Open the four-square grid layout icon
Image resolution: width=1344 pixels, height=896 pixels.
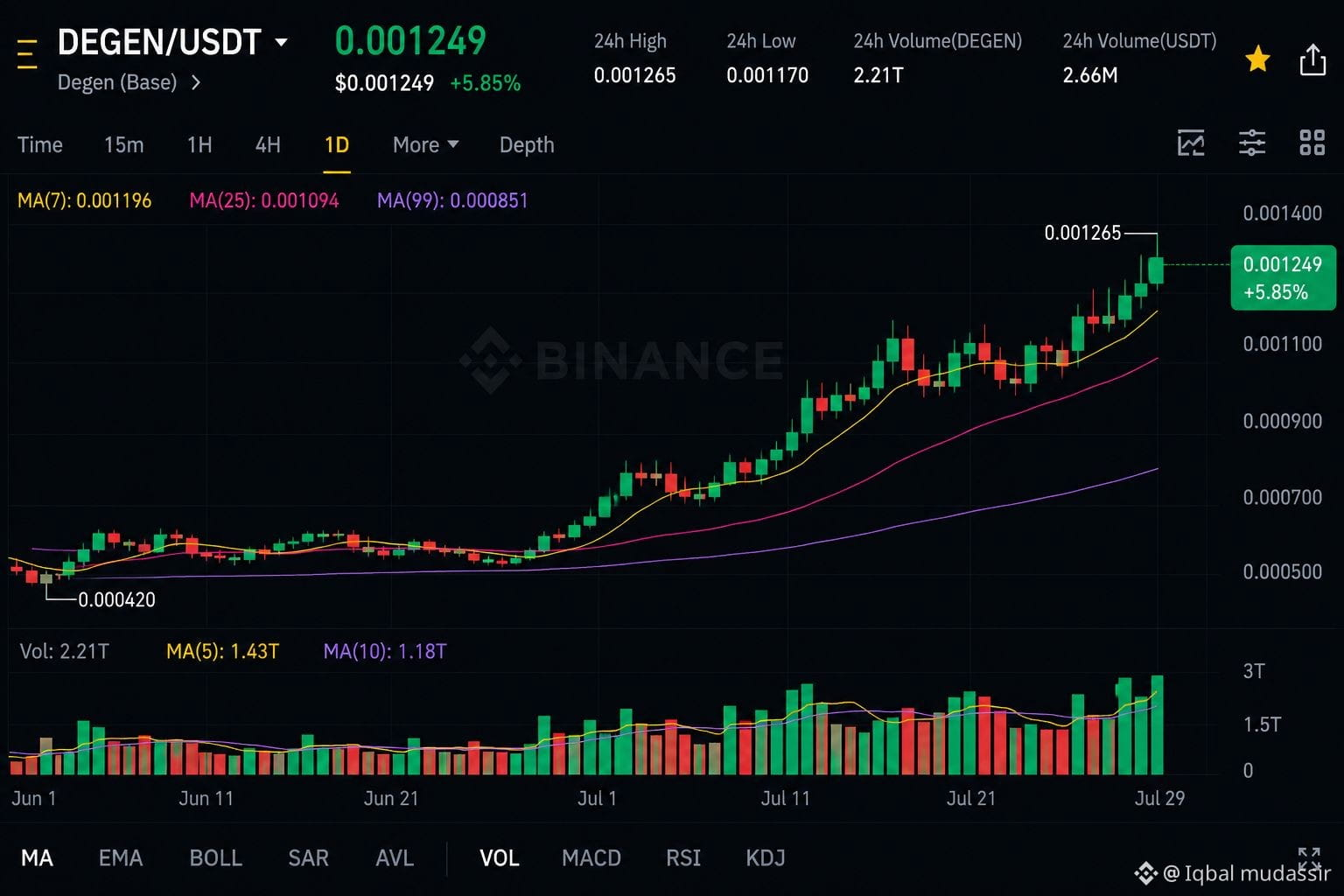1312,143
